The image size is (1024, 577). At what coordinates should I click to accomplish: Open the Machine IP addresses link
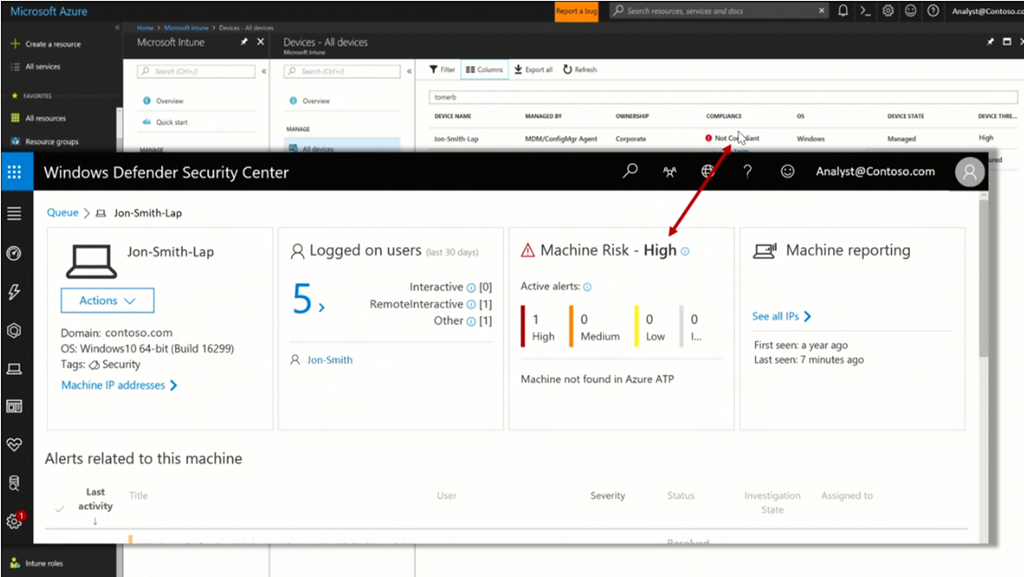119,385
